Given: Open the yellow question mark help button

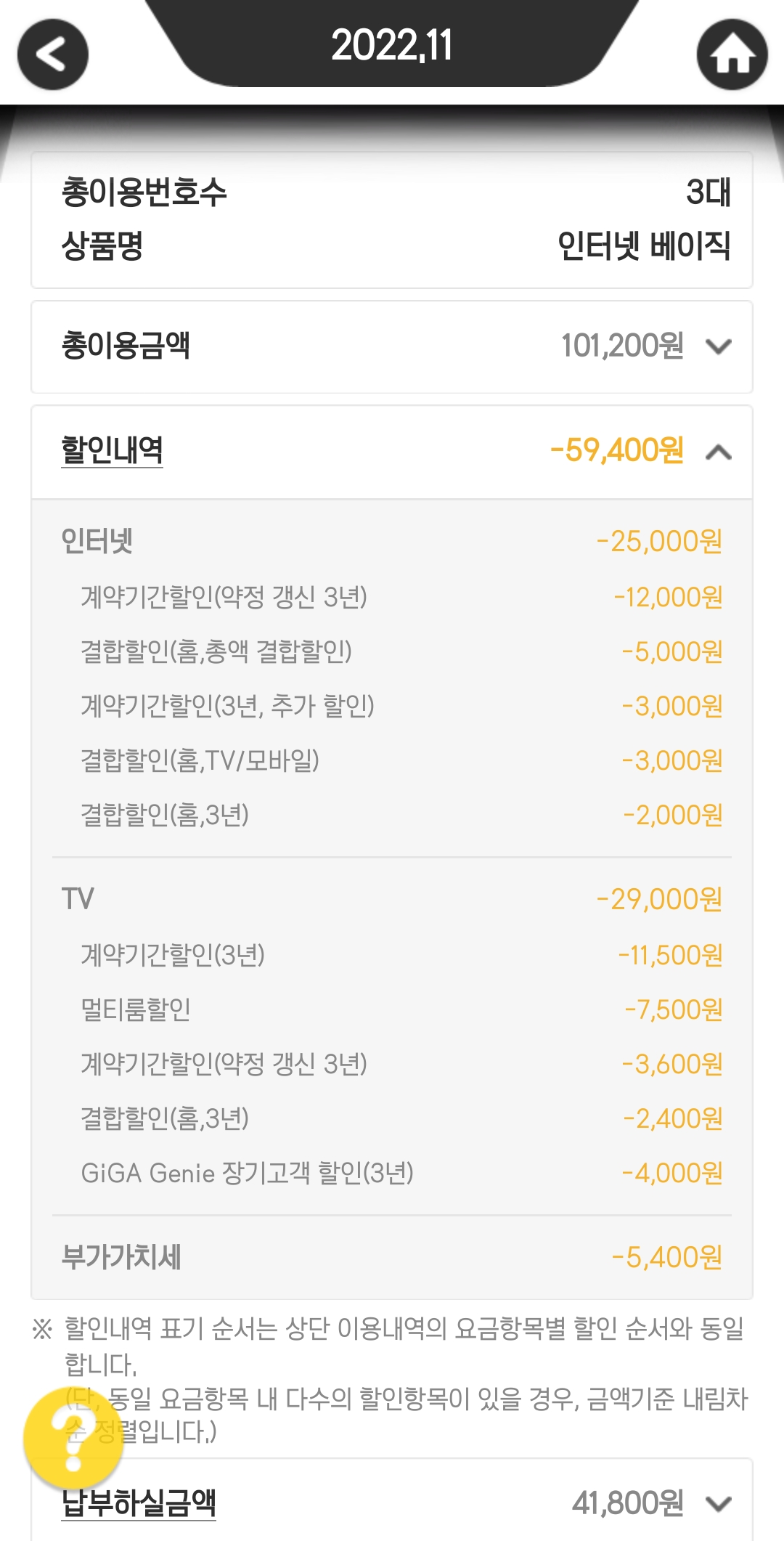Looking at the screenshot, I should pyautogui.click(x=73, y=1438).
